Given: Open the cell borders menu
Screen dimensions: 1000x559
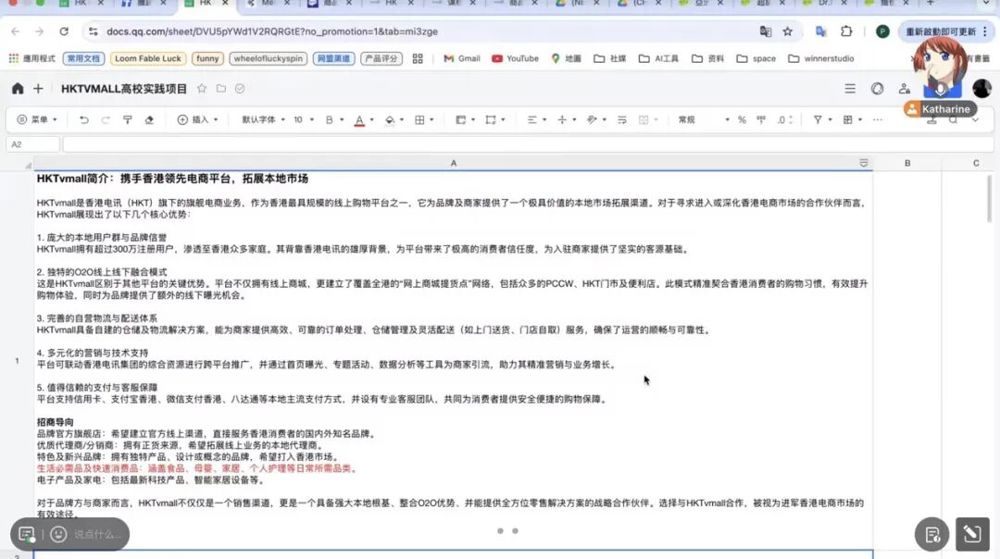Looking at the screenshot, I should click(420, 120).
